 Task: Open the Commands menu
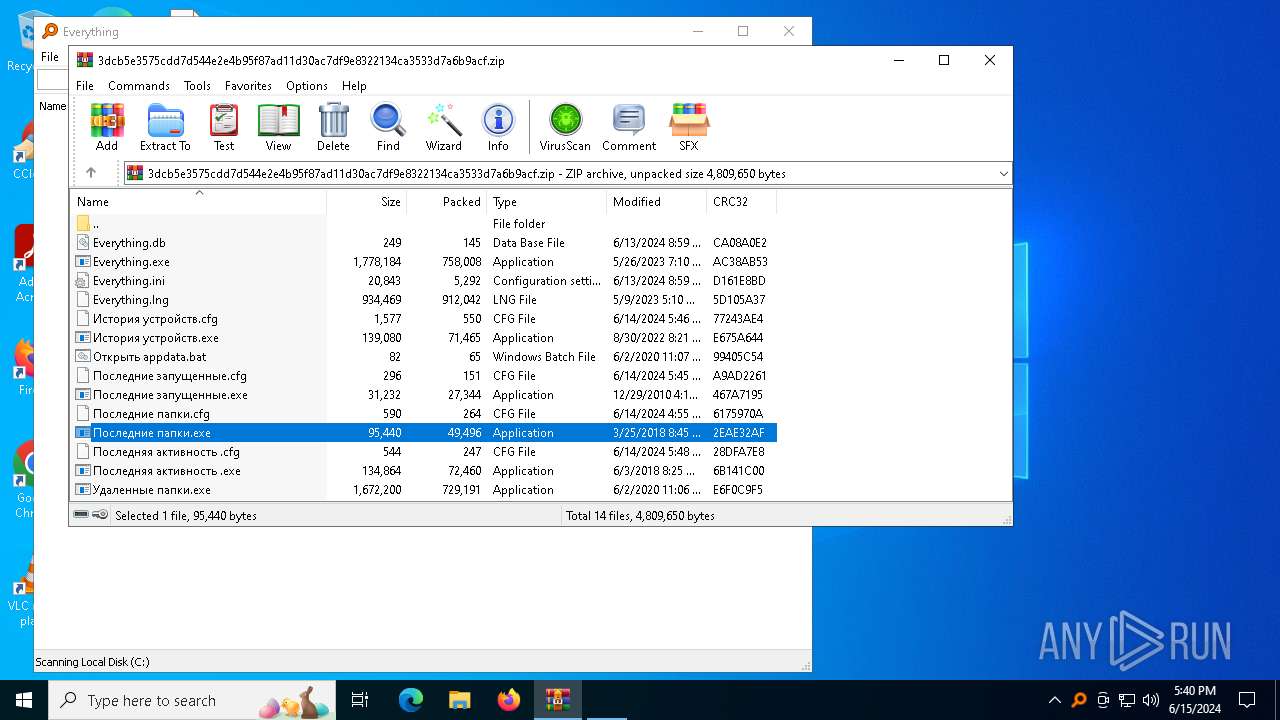139,86
